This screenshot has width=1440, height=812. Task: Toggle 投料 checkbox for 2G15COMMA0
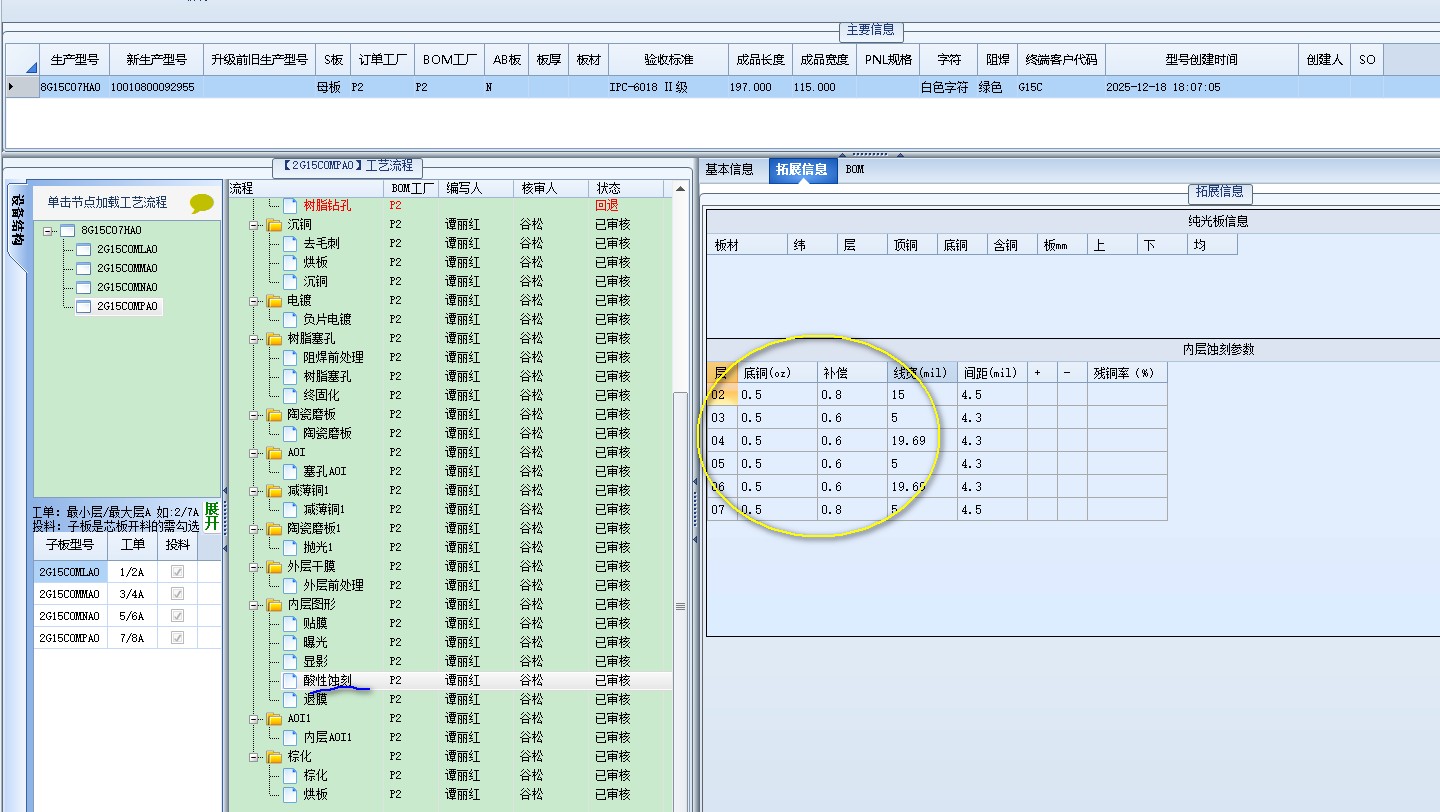pyautogui.click(x=177, y=594)
